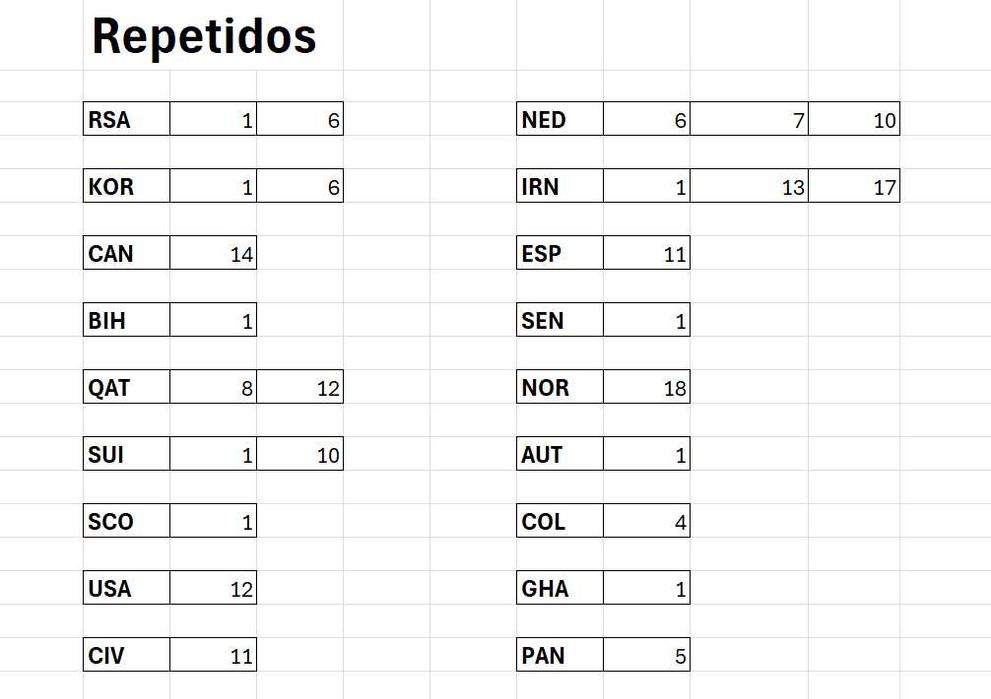Select the ESP label cell
Screen dimensions: 991x699
click(x=560, y=252)
